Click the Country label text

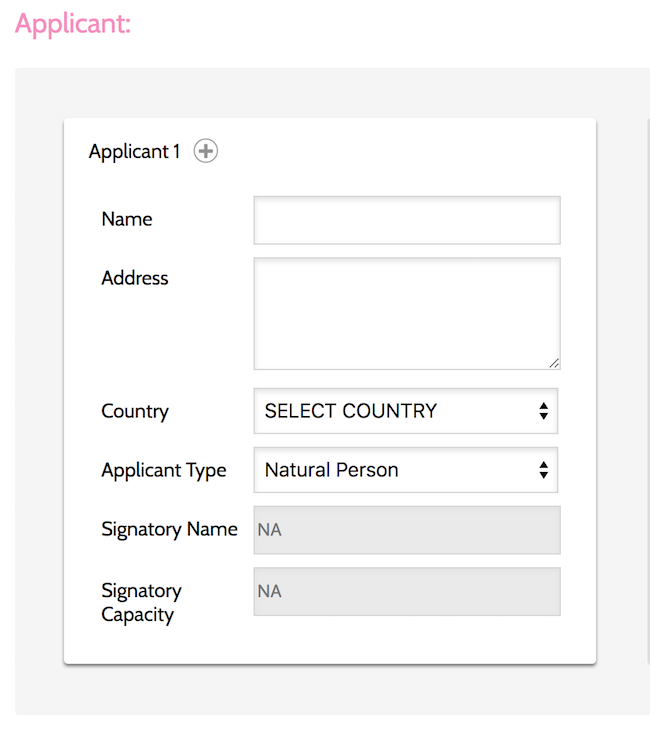(135, 411)
